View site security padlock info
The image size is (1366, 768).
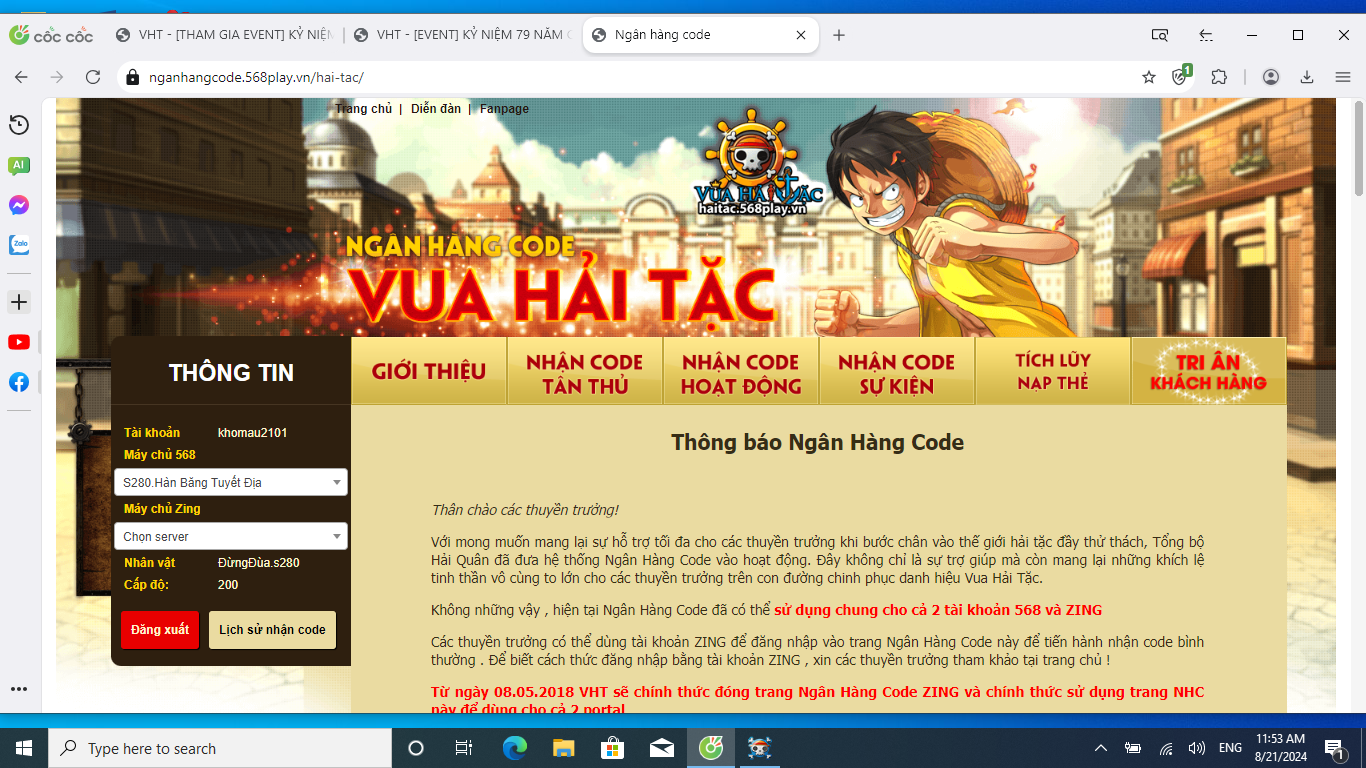[133, 77]
